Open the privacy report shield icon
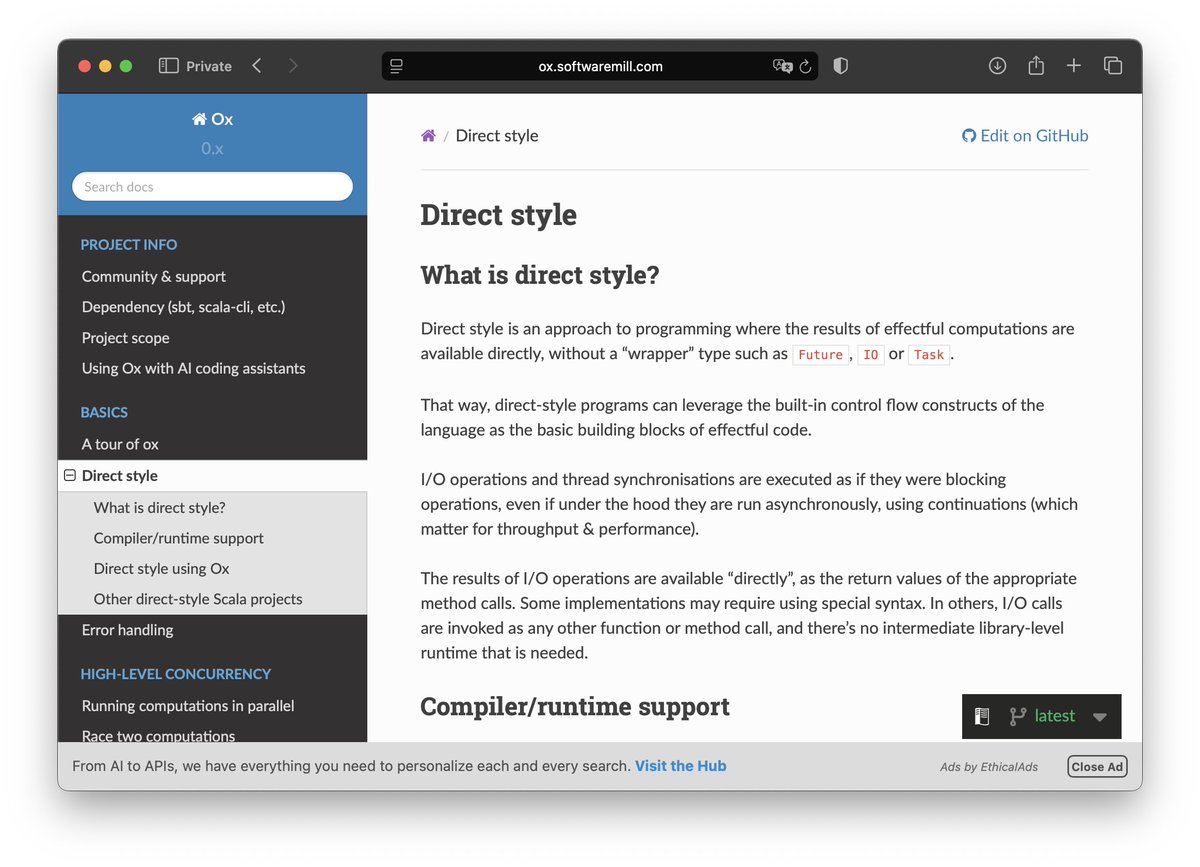The width and height of the screenshot is (1200, 867). [841, 66]
